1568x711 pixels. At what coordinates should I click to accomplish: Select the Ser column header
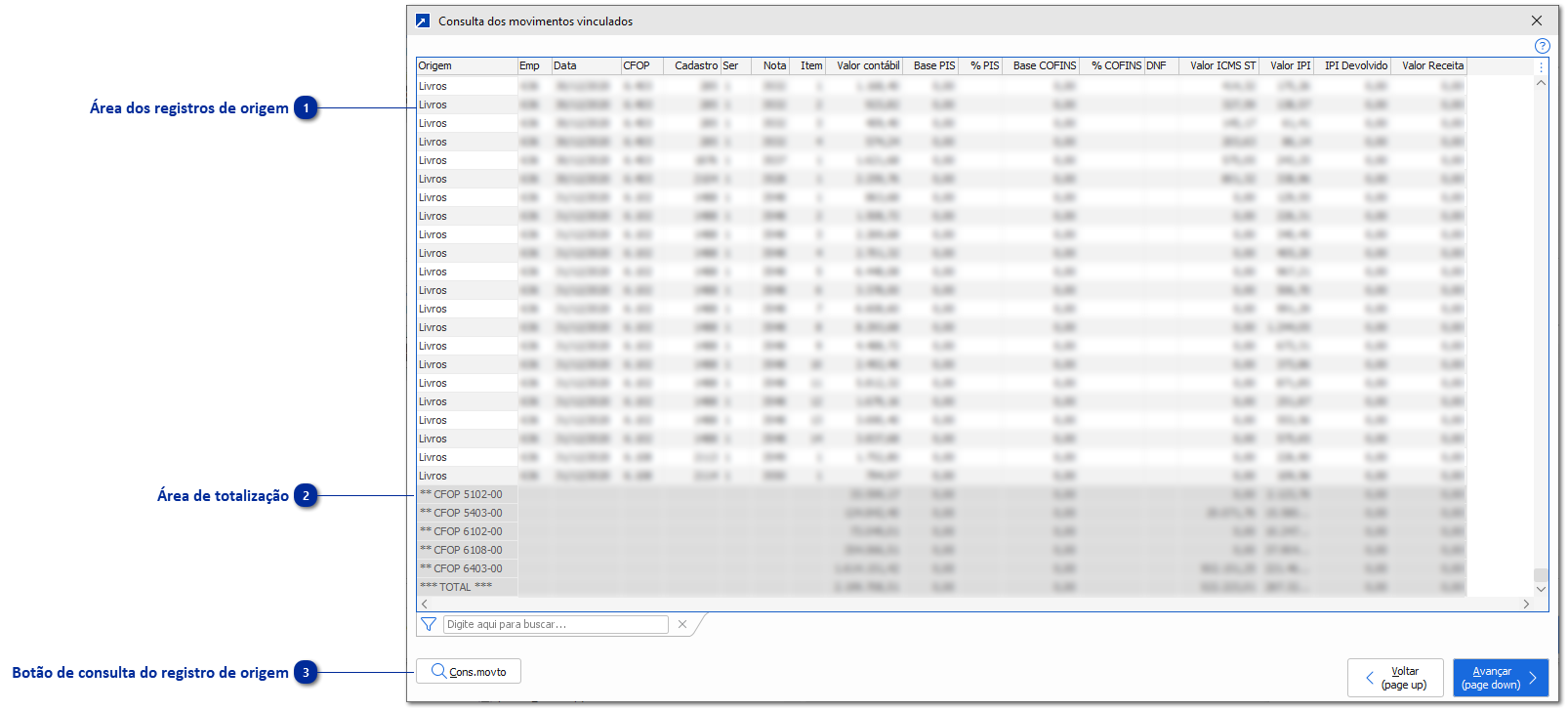click(x=736, y=65)
